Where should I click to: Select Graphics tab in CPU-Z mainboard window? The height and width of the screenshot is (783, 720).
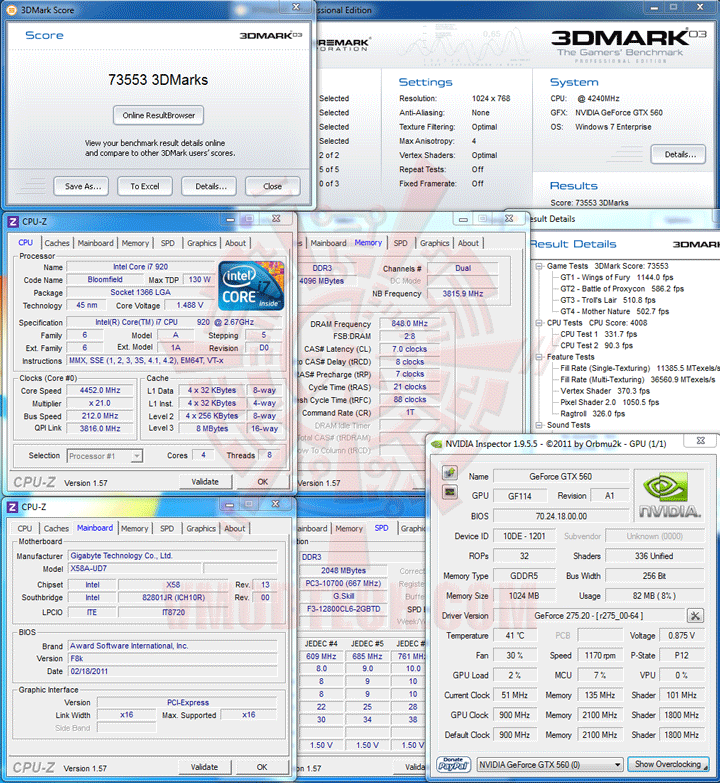(x=201, y=528)
